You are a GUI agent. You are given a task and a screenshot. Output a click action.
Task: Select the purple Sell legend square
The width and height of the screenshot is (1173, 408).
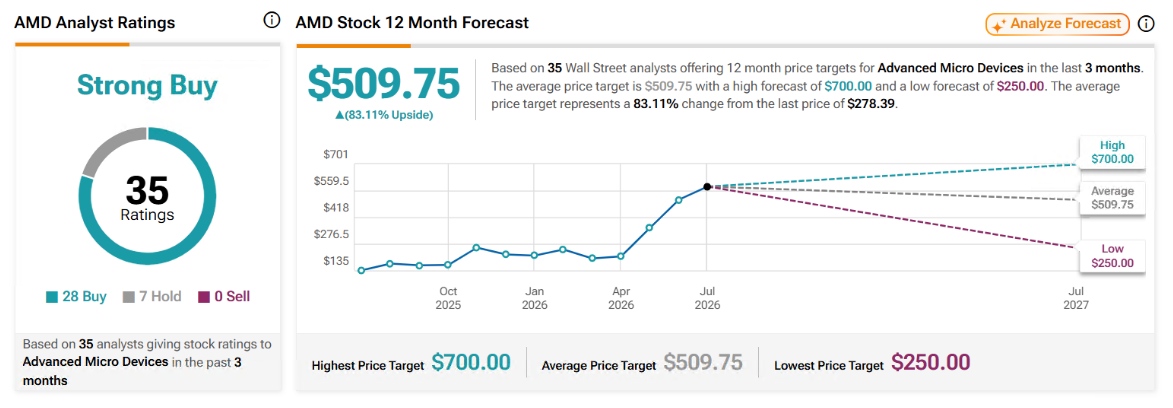tap(204, 297)
